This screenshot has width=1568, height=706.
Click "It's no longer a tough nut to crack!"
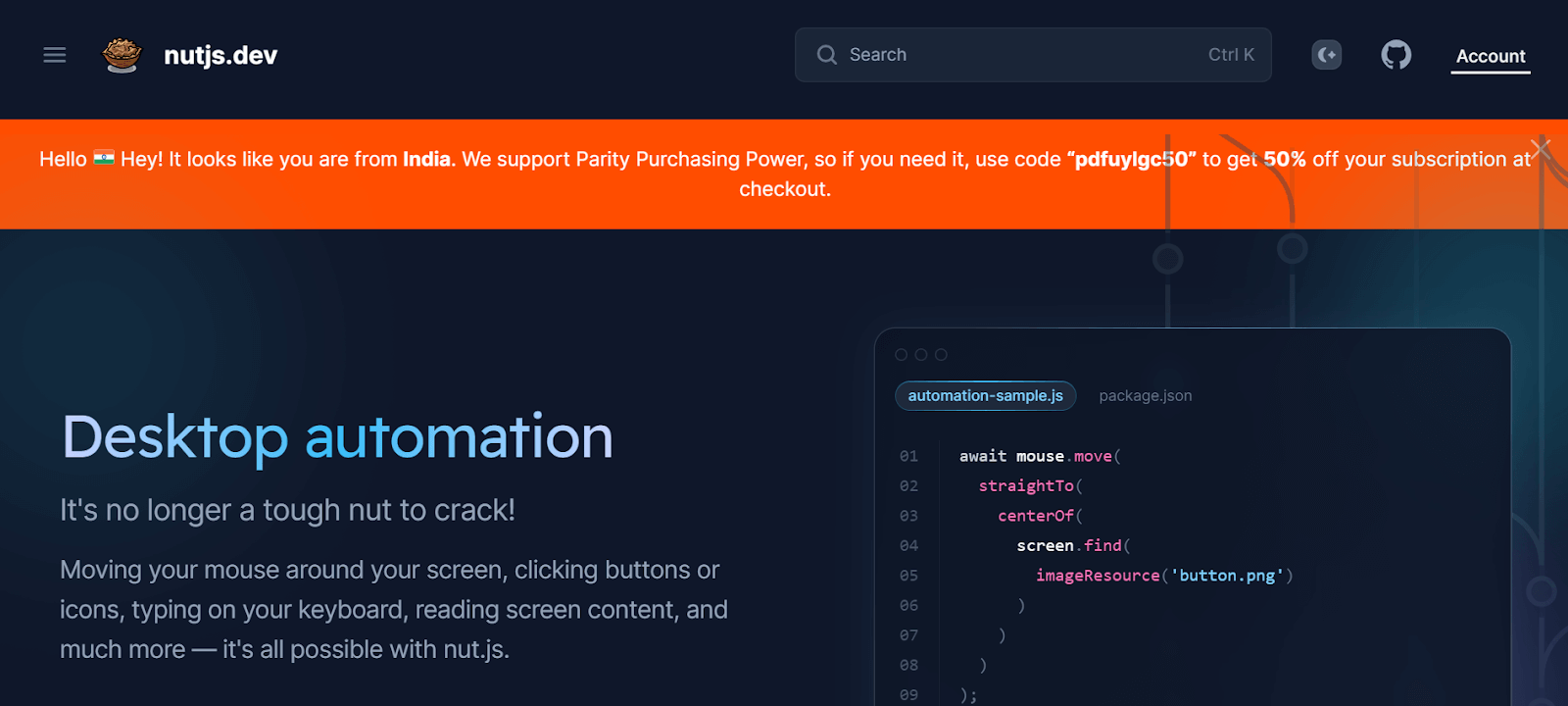coord(287,510)
